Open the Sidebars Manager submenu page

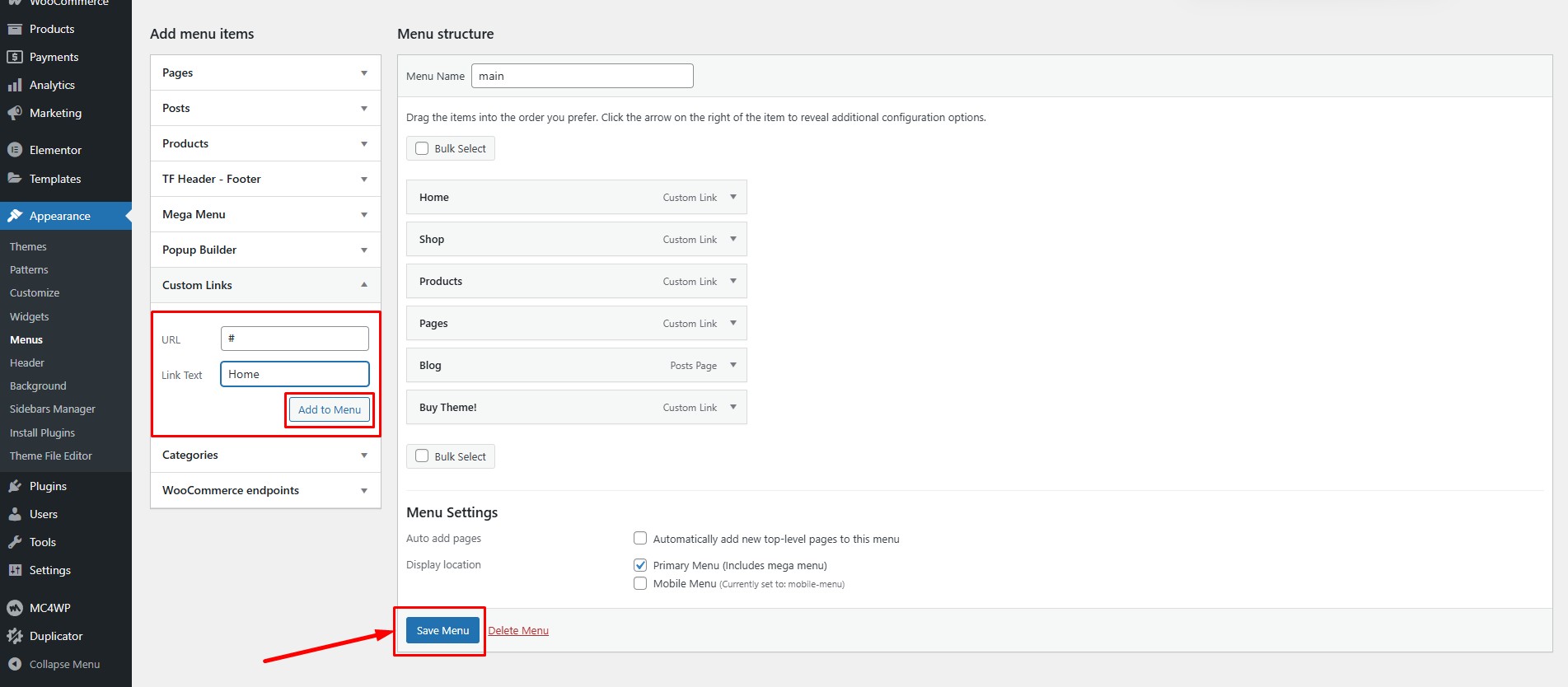point(53,409)
